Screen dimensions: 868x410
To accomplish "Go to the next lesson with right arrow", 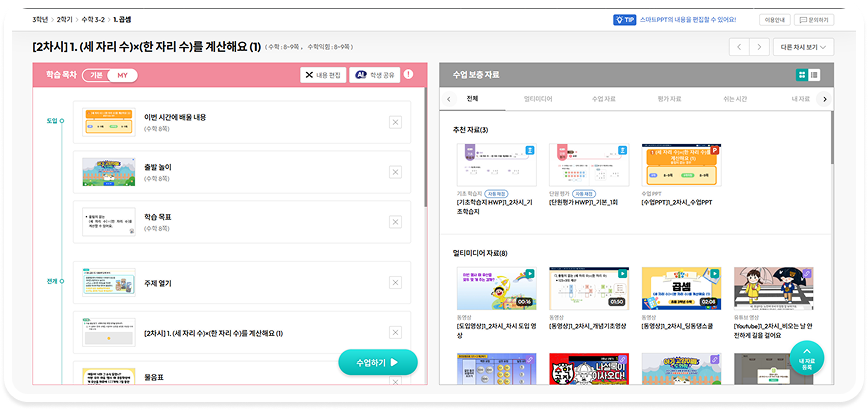I will [760, 47].
